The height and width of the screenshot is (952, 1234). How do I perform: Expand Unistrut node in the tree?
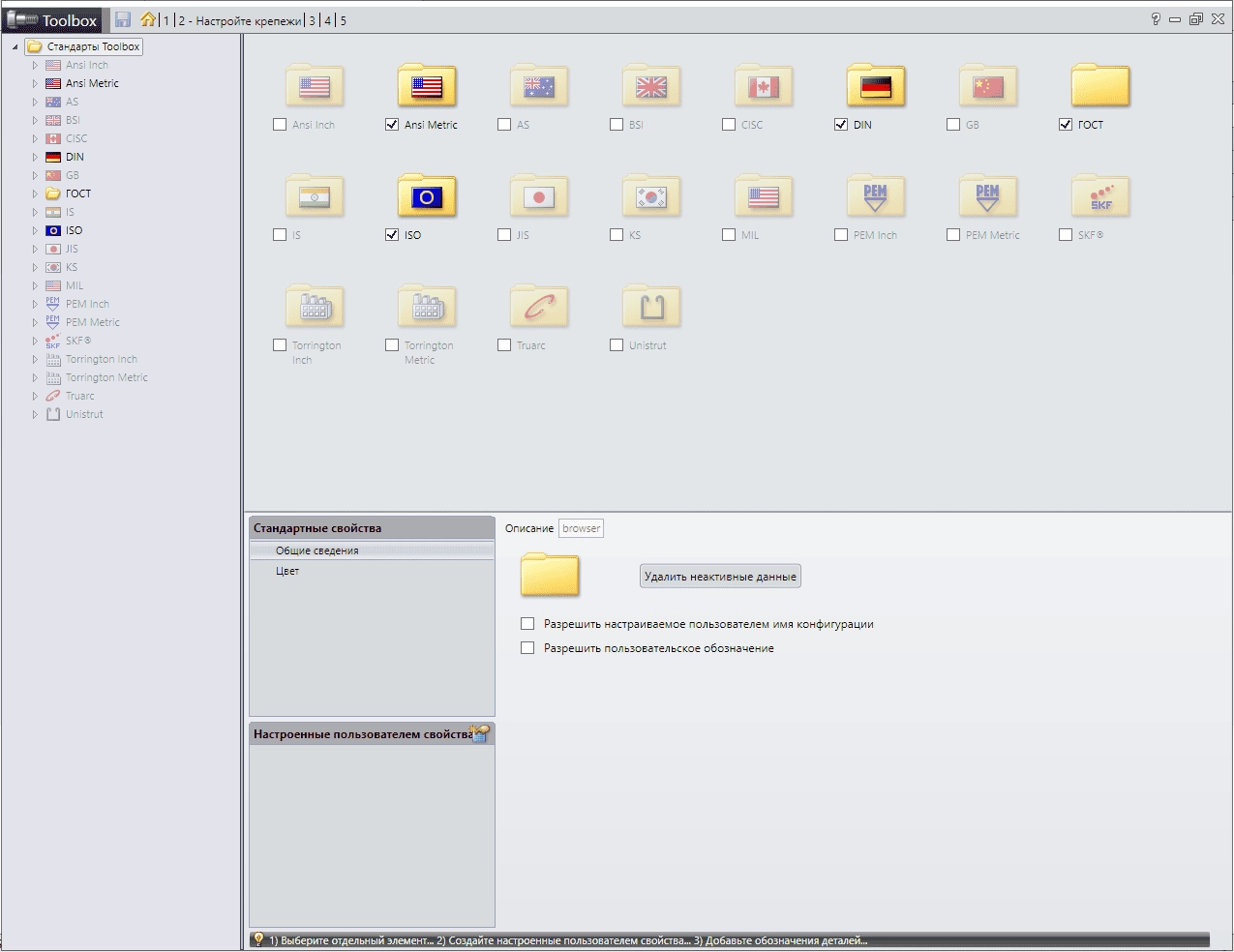(x=35, y=414)
